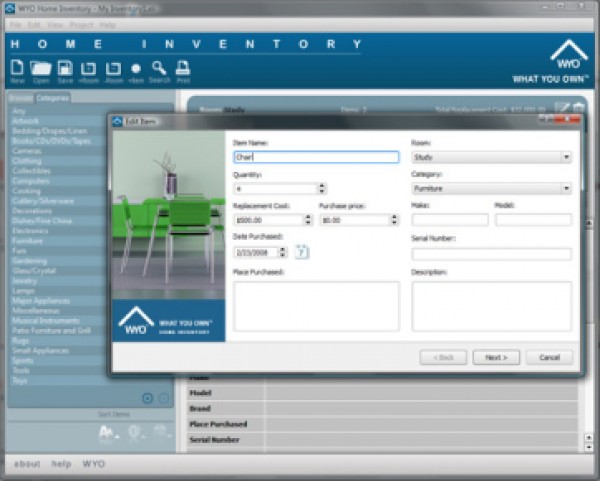Open the File menu

point(15,25)
